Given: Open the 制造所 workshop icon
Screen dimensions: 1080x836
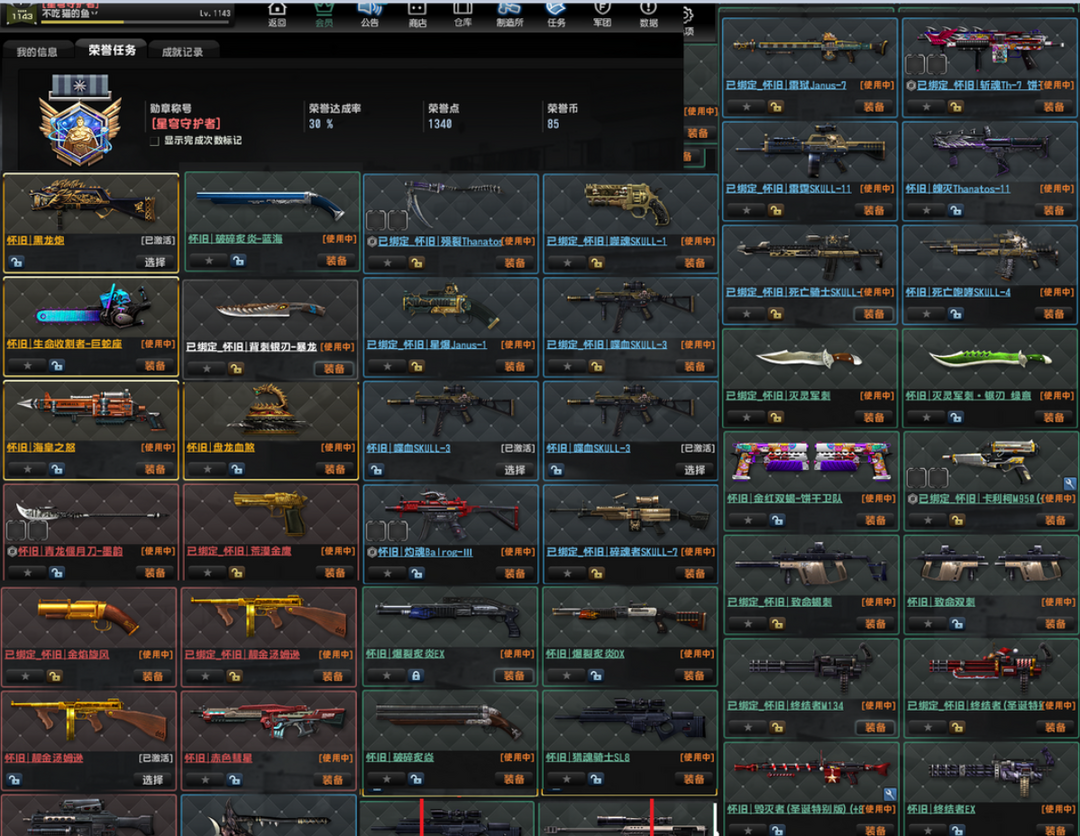Looking at the screenshot, I should tap(510, 14).
